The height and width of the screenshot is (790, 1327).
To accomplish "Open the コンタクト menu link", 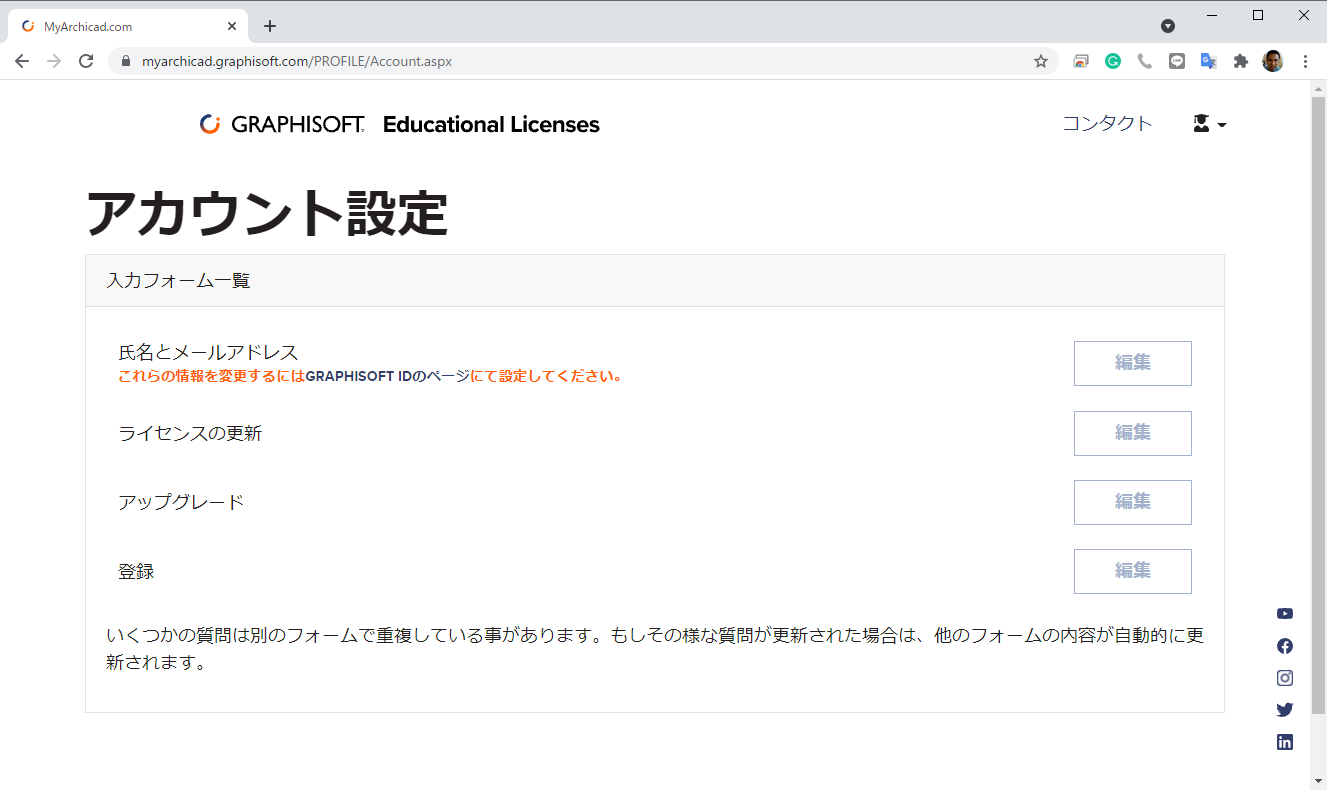I will coord(1107,124).
